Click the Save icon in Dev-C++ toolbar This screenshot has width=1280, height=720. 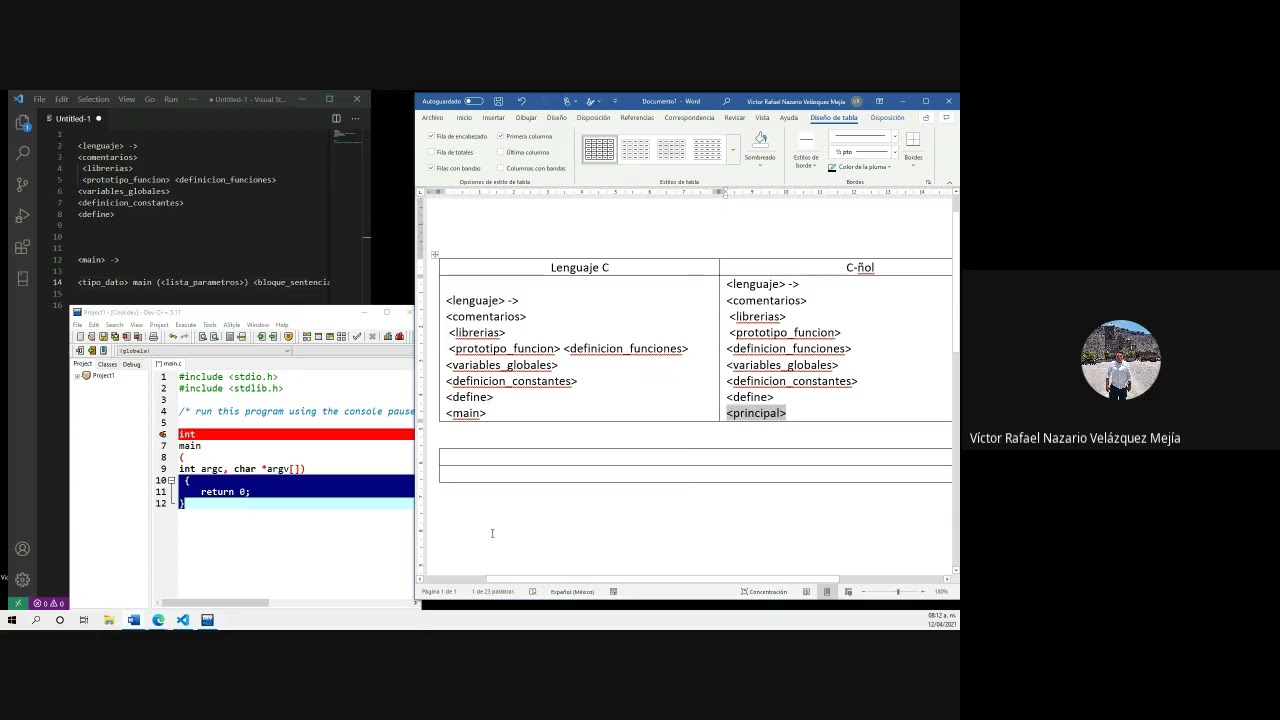(103, 336)
